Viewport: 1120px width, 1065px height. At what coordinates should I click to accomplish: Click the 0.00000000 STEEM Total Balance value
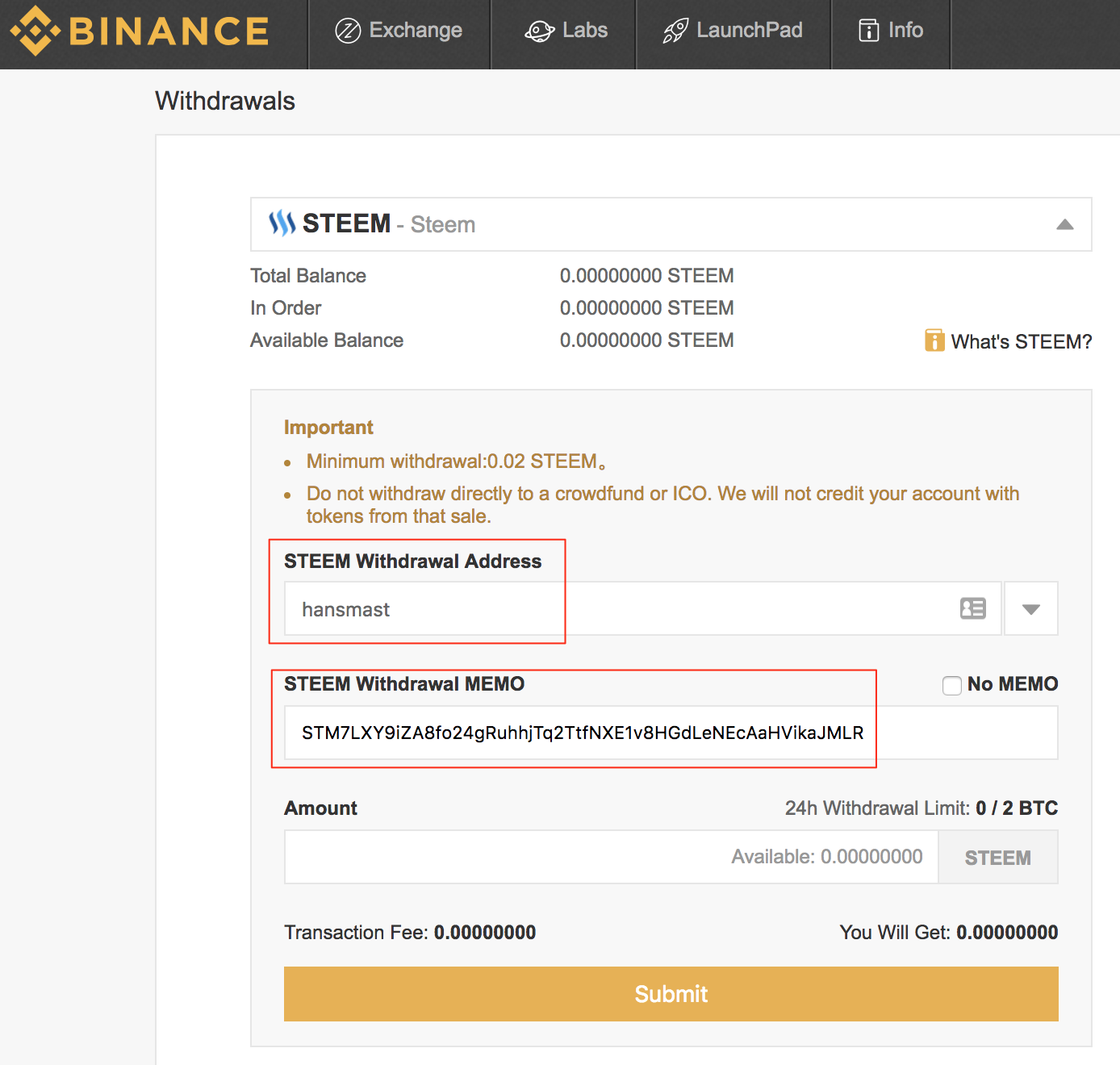[646, 276]
